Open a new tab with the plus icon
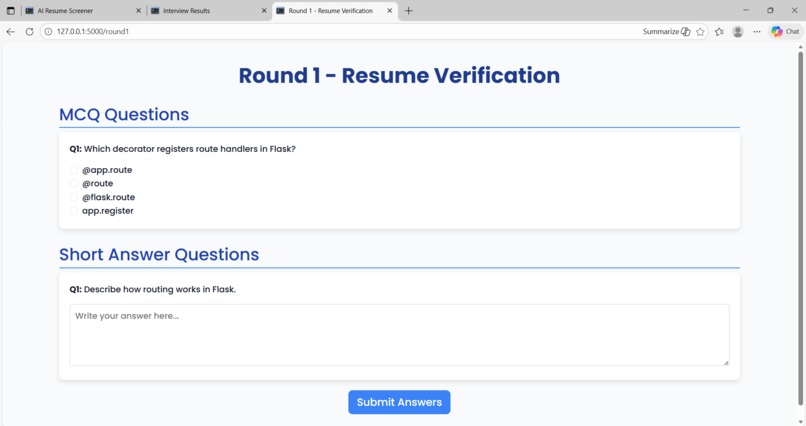The height and width of the screenshot is (426, 806). (409, 10)
